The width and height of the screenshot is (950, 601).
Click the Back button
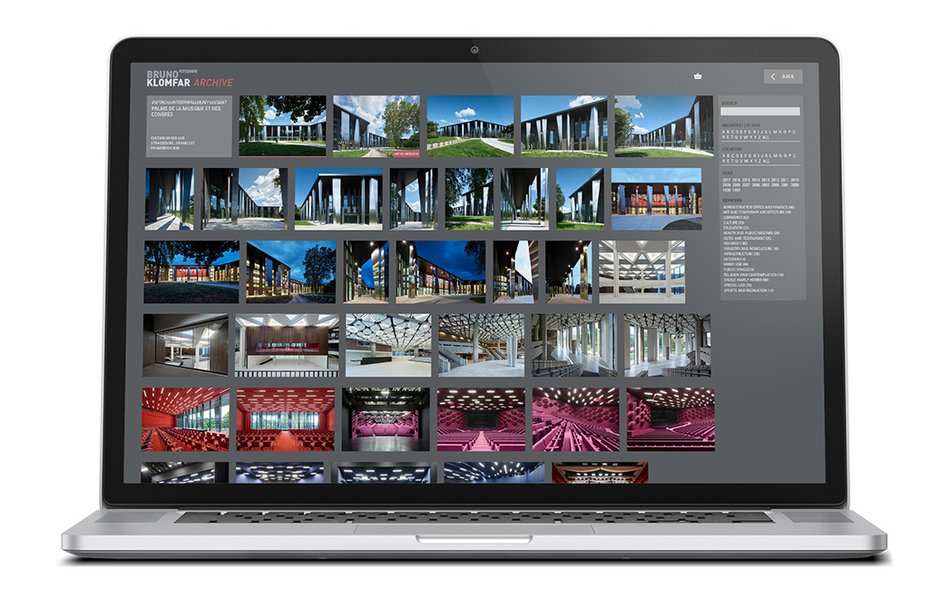pyautogui.click(x=783, y=76)
